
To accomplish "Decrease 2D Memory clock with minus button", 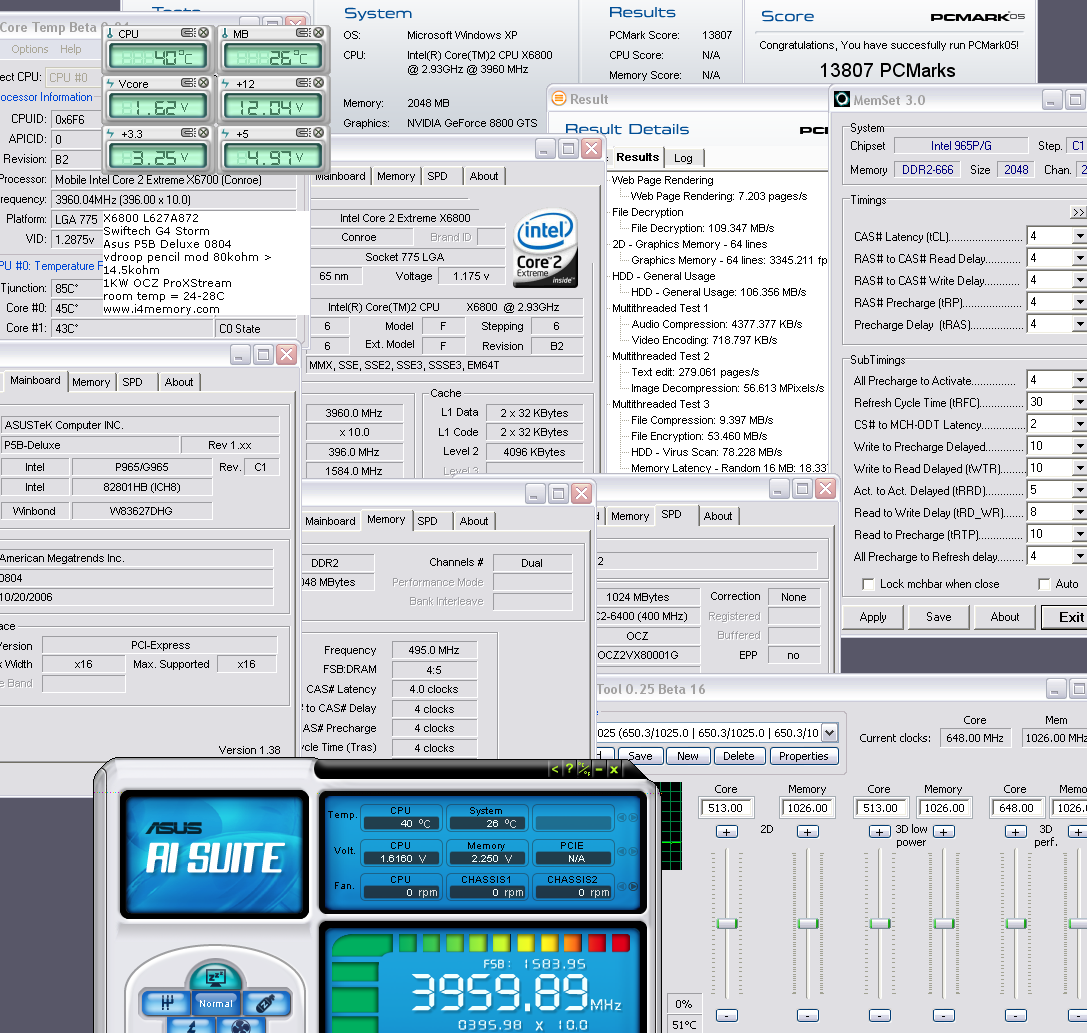I will 808,1016.
